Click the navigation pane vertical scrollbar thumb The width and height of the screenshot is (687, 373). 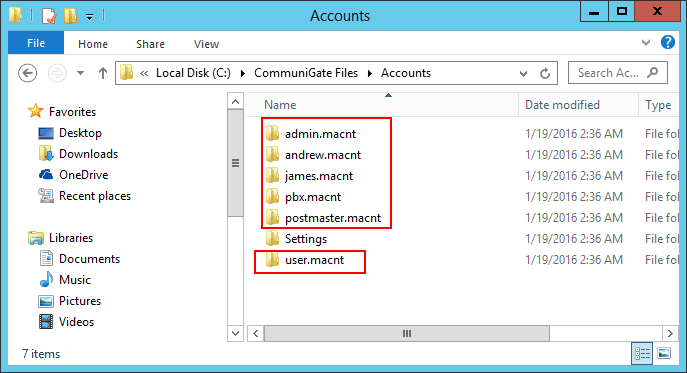click(x=235, y=163)
